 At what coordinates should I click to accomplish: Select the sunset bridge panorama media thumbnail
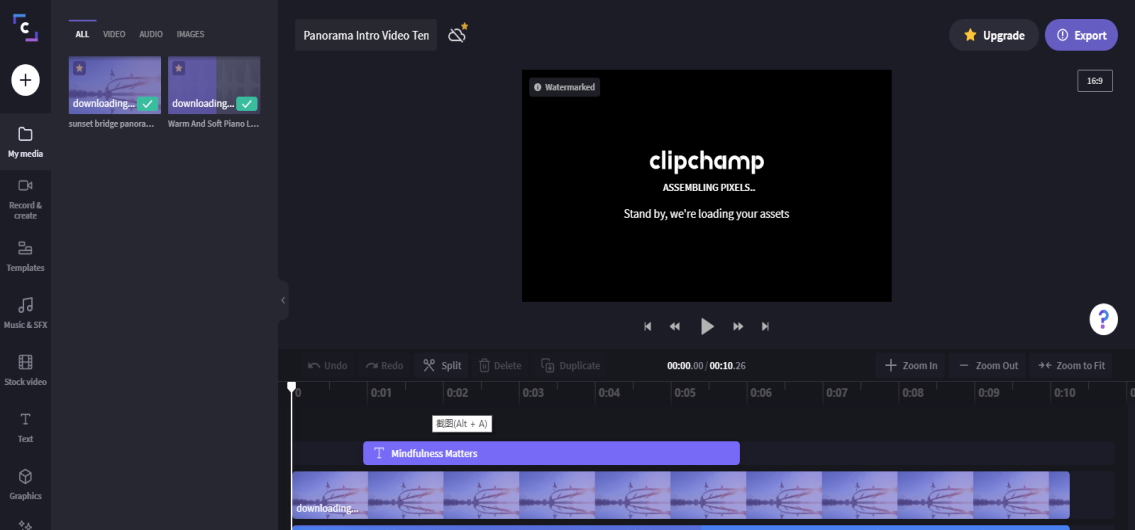(x=115, y=85)
